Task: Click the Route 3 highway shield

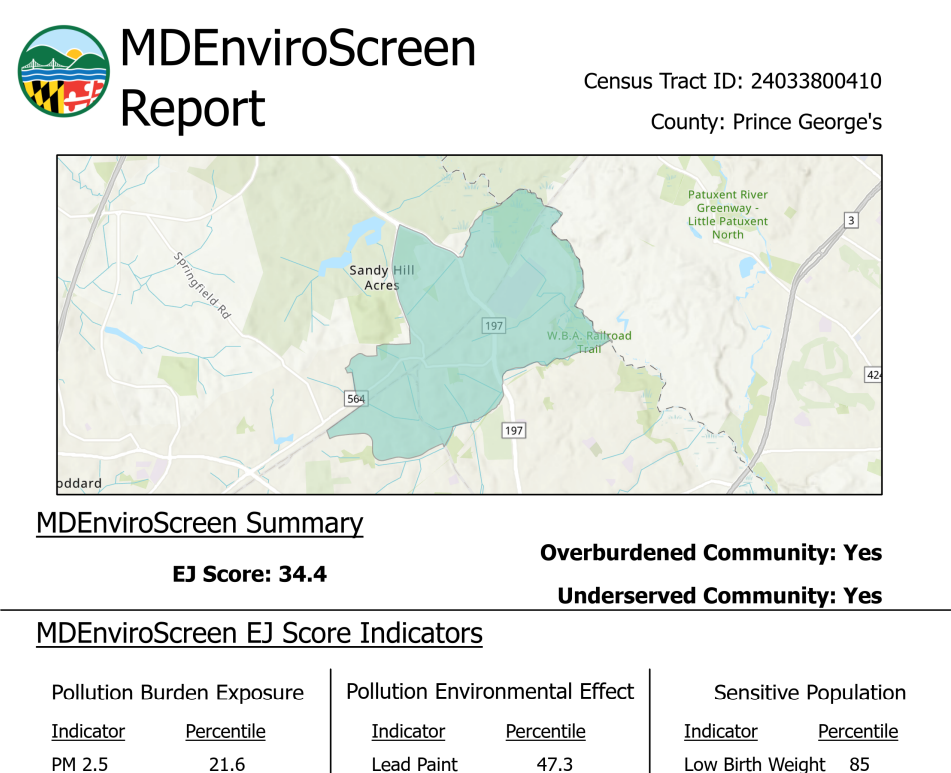Action: pyautogui.click(x=850, y=220)
